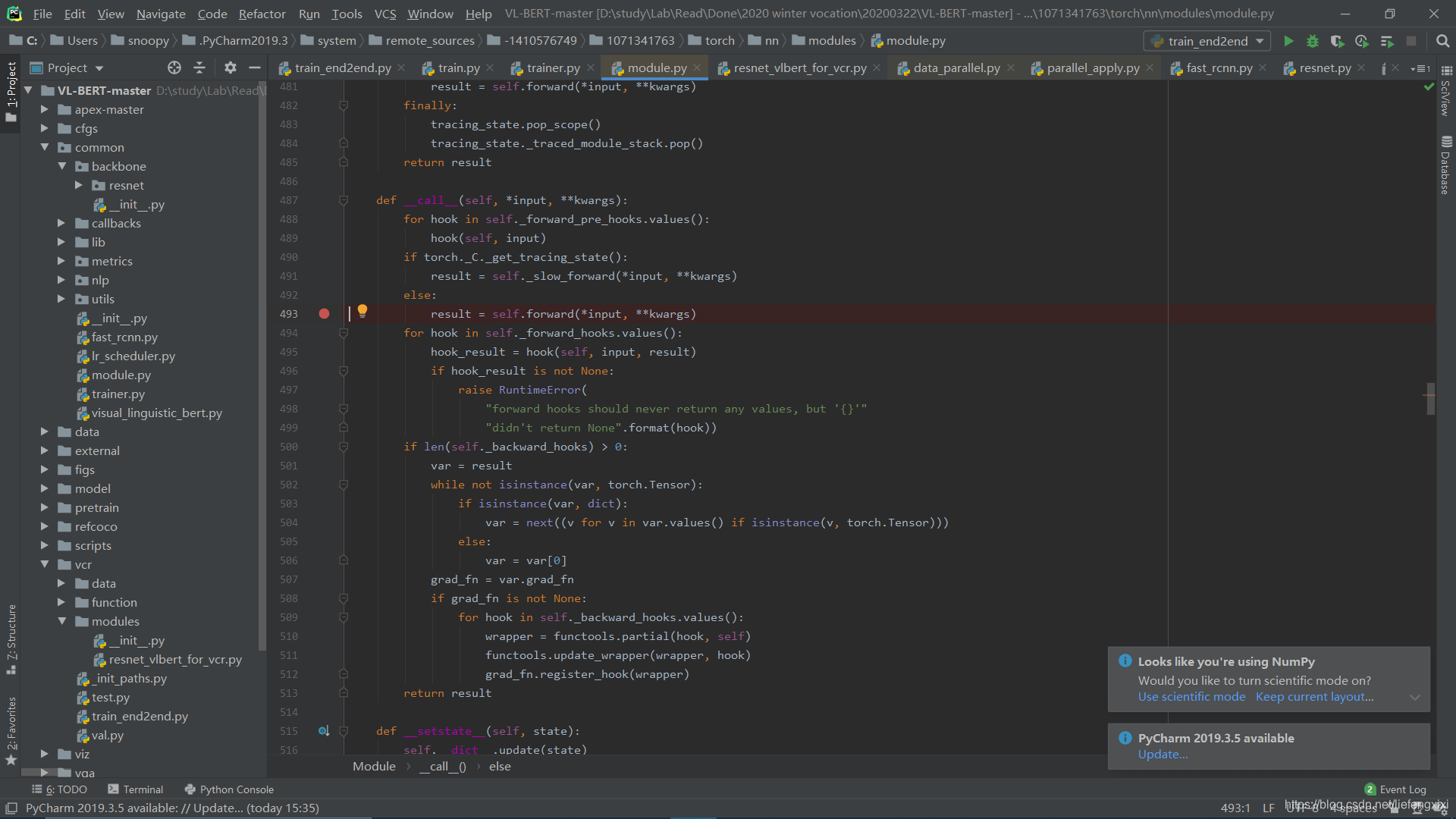
Task: Click the 493:1 cursor position indicator
Action: [1235, 808]
